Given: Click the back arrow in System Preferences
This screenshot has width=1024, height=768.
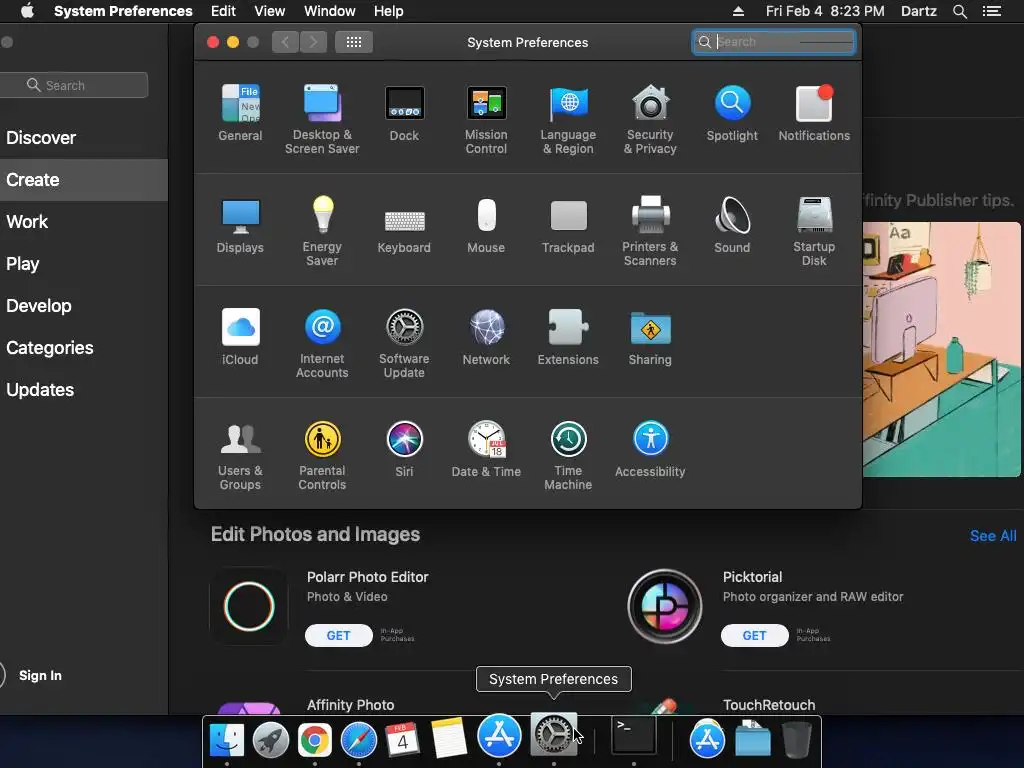Looking at the screenshot, I should click(285, 42).
